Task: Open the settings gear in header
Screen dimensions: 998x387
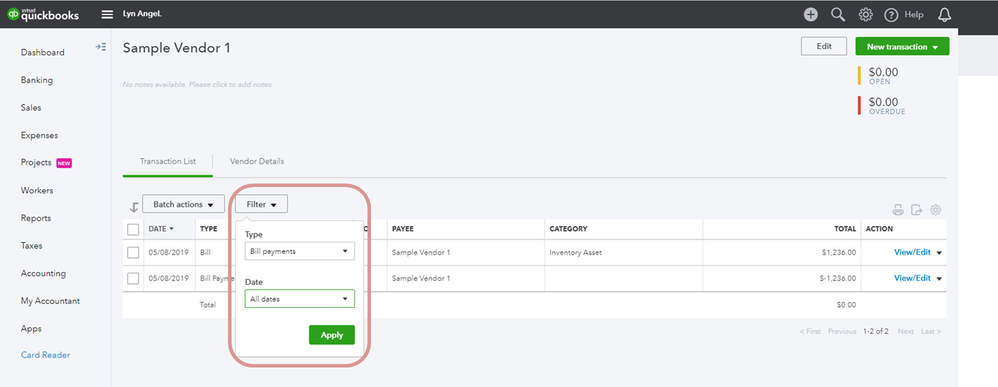Action: point(866,15)
